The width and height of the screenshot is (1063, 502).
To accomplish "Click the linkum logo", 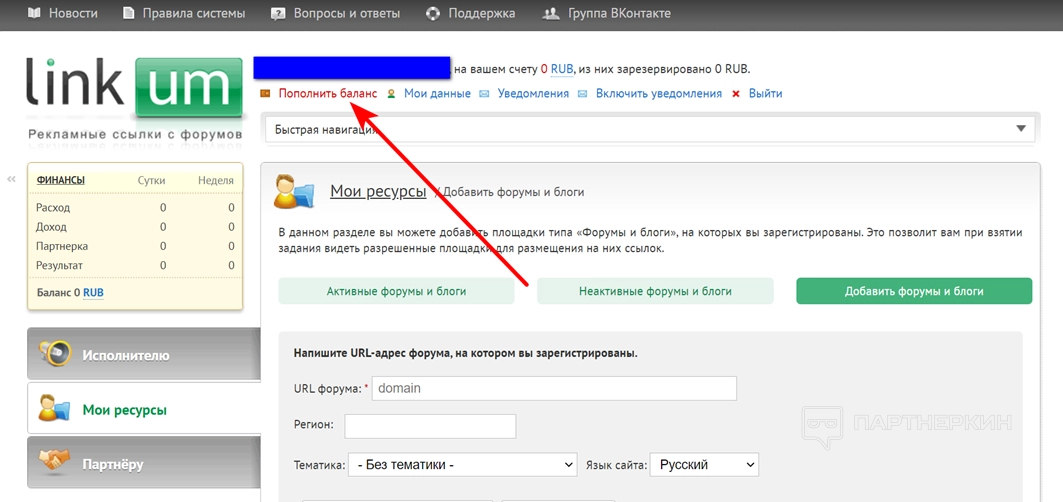I will pyautogui.click(x=134, y=88).
